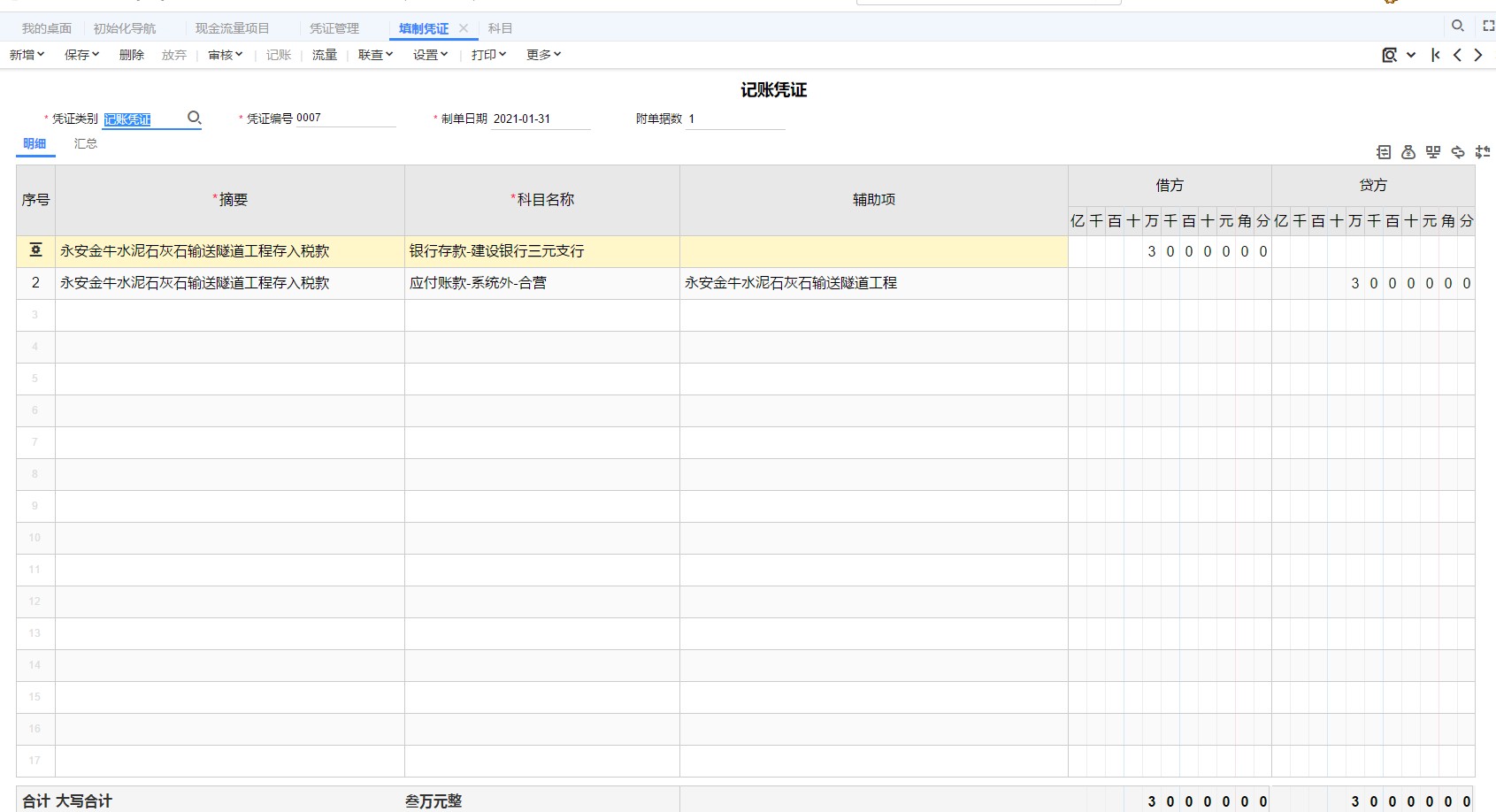Screen dimensions: 1496x812
Task: Open the 保存 dropdown
Action: coord(81,55)
